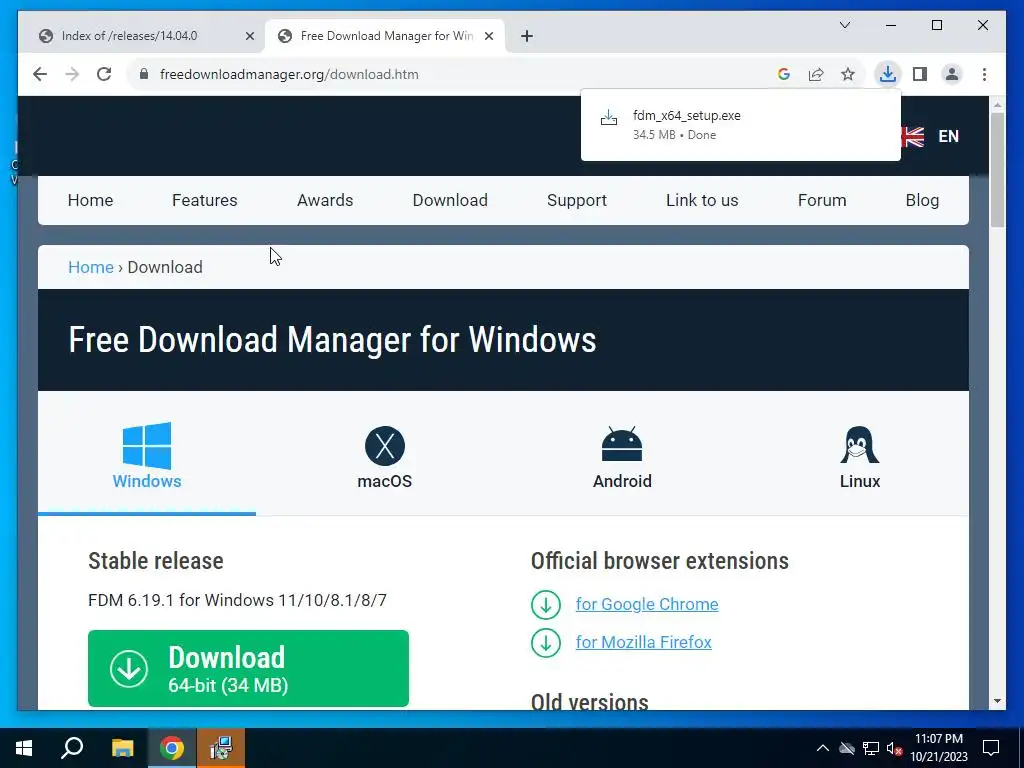Open the network tray icon
Screen dimensions: 1024x768
871,748
